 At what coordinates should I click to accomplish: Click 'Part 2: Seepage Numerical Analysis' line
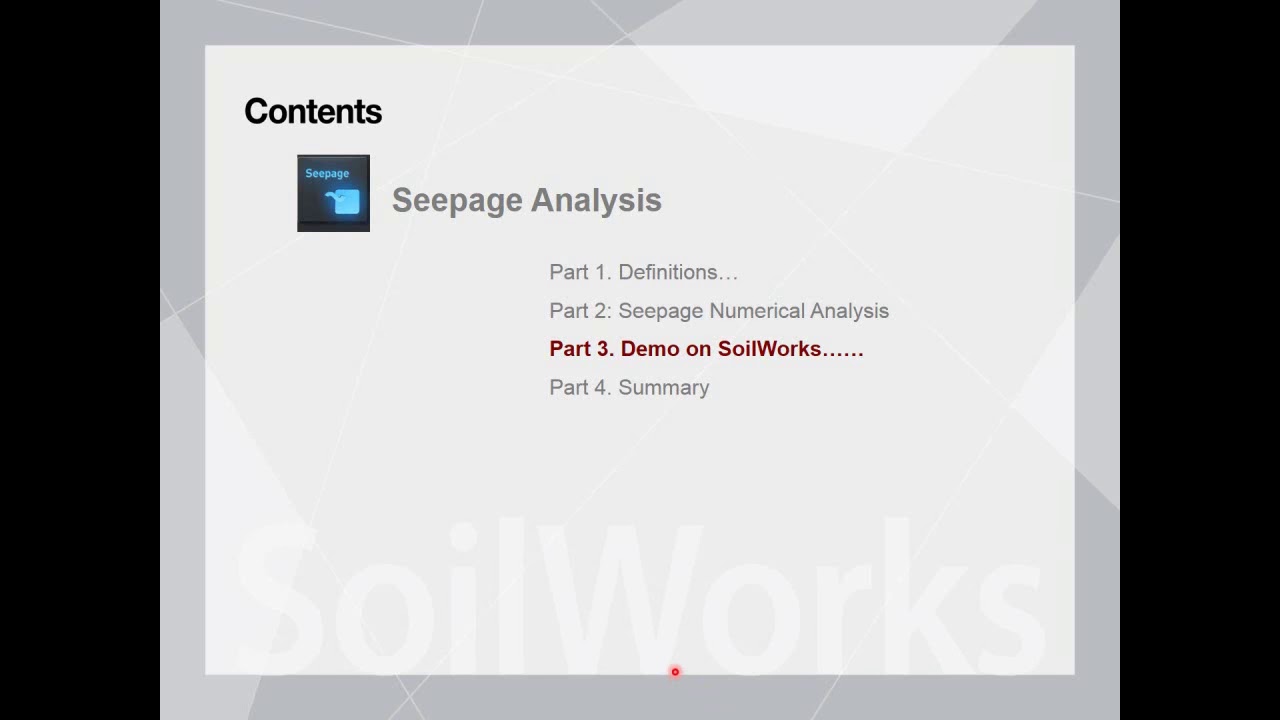coord(719,311)
